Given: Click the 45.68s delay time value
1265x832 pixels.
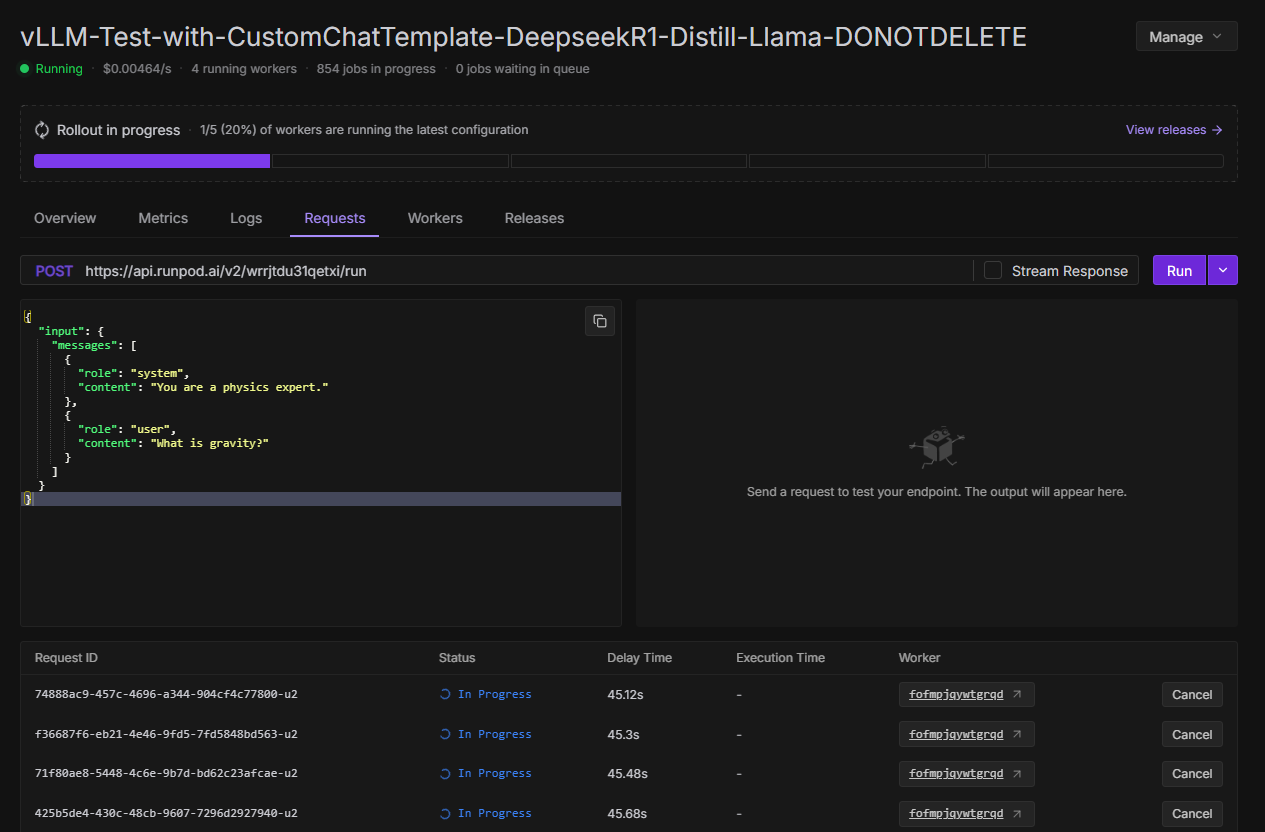Looking at the screenshot, I should 627,814.
